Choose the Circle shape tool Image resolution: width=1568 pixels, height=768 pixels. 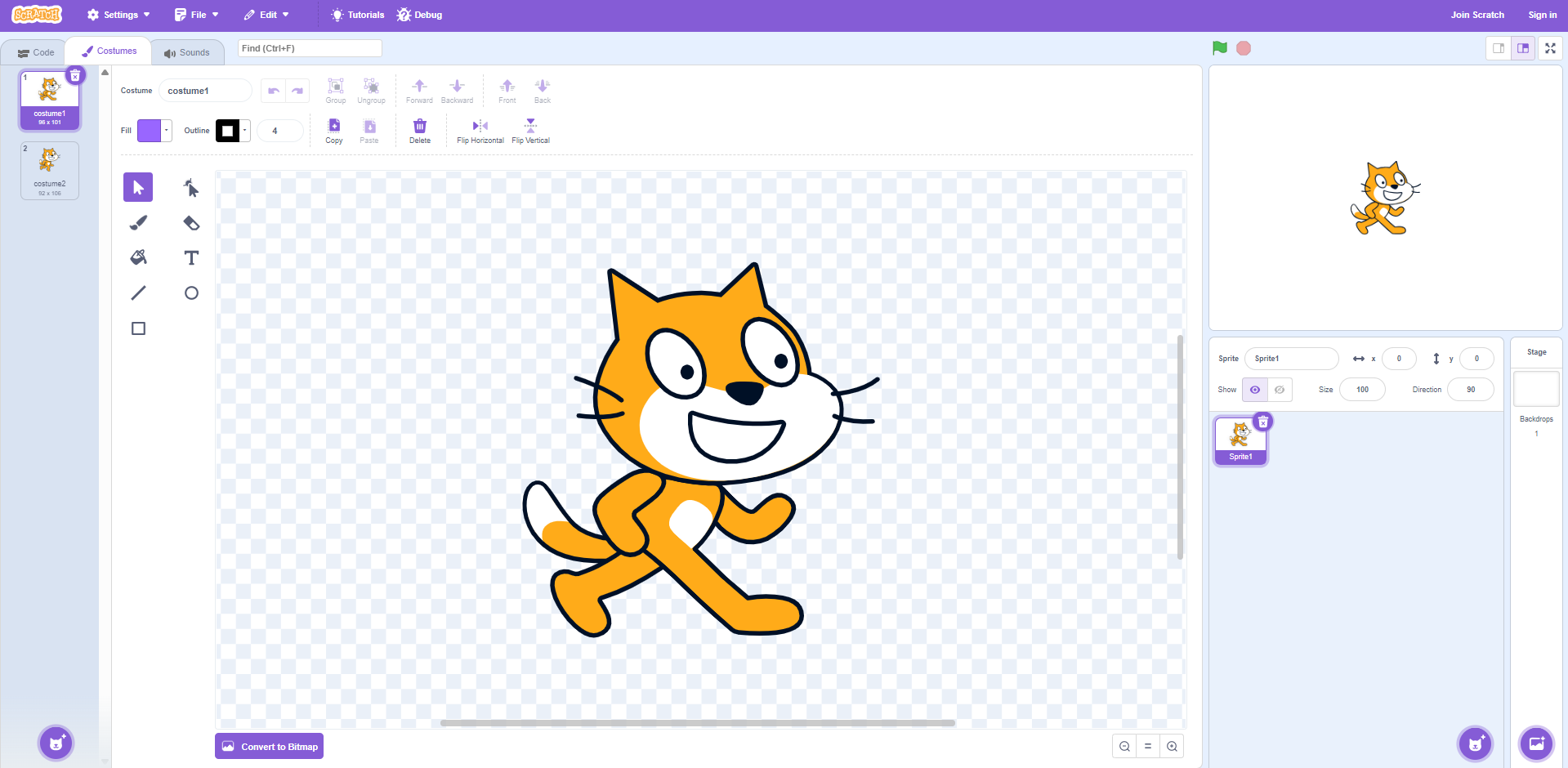point(191,293)
